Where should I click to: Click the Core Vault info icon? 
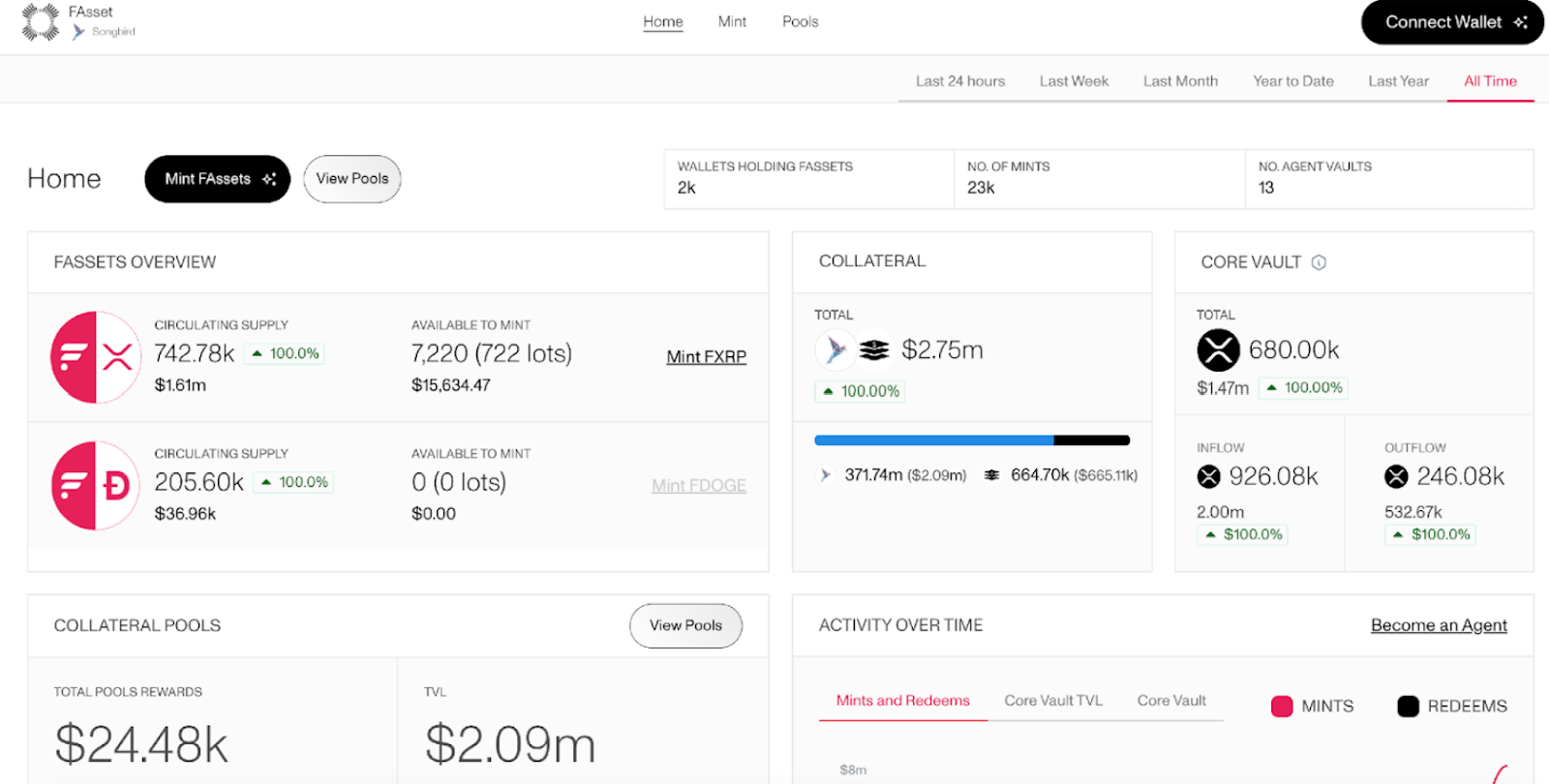[1319, 262]
